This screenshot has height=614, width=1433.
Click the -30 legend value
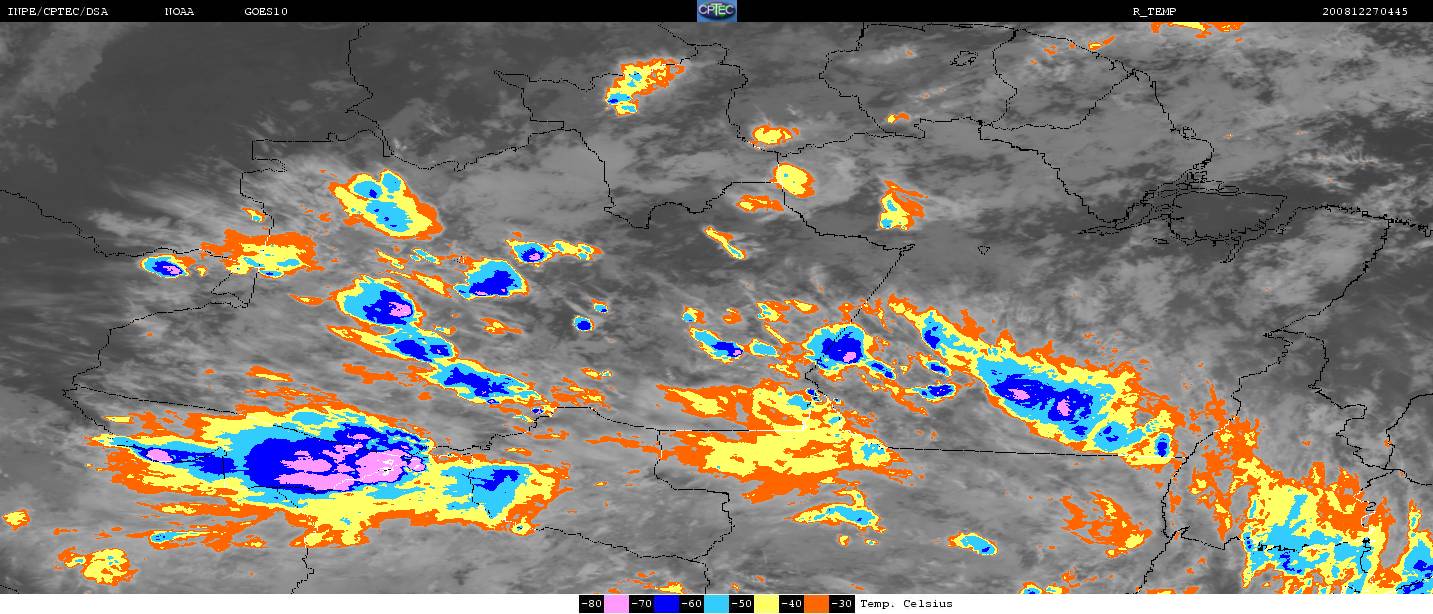pyautogui.click(x=842, y=604)
